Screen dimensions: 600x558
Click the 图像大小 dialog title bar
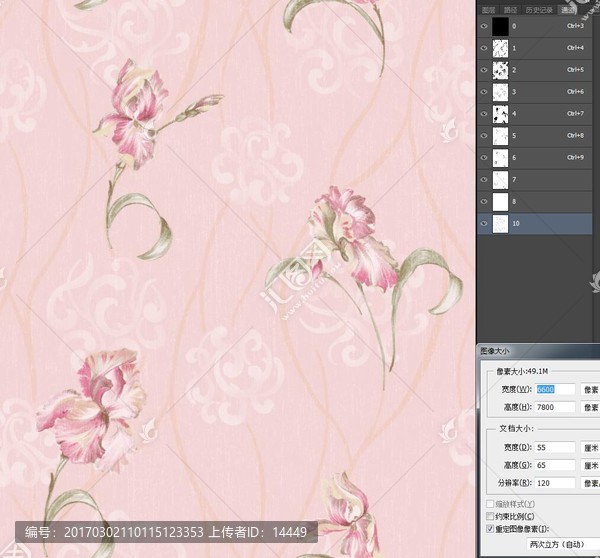tap(539, 351)
